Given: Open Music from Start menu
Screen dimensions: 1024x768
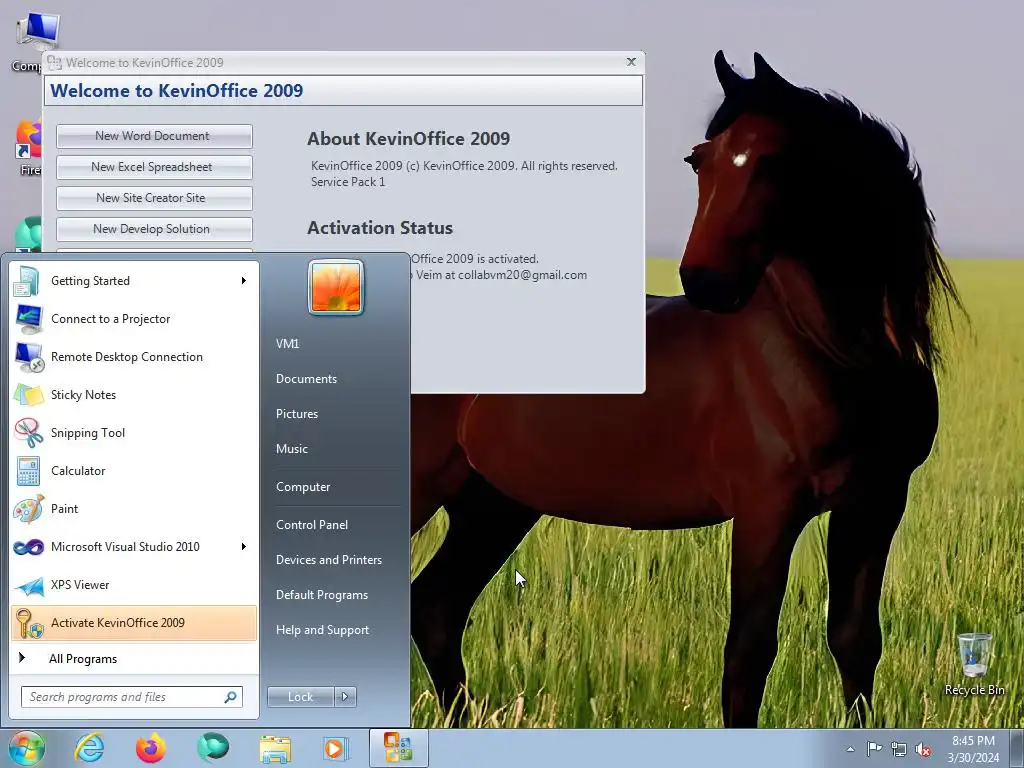Looking at the screenshot, I should point(291,449).
